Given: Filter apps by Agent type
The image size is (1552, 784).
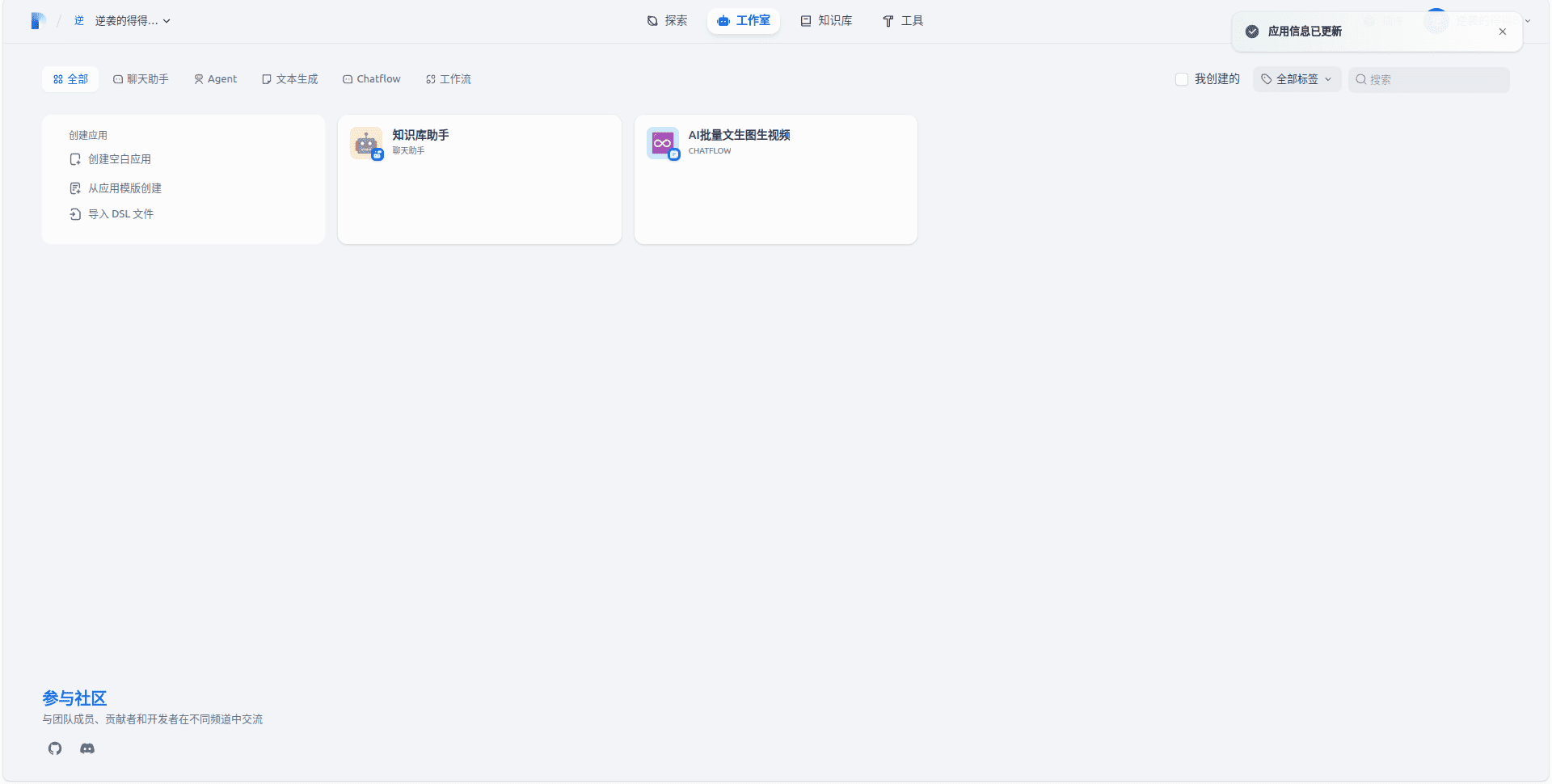Looking at the screenshot, I should coord(215,79).
